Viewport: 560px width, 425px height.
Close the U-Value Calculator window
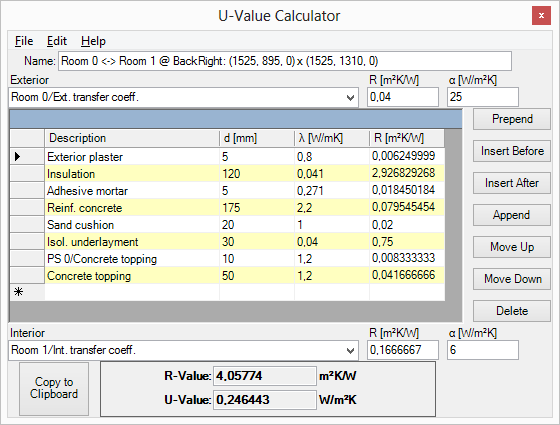click(x=541, y=16)
